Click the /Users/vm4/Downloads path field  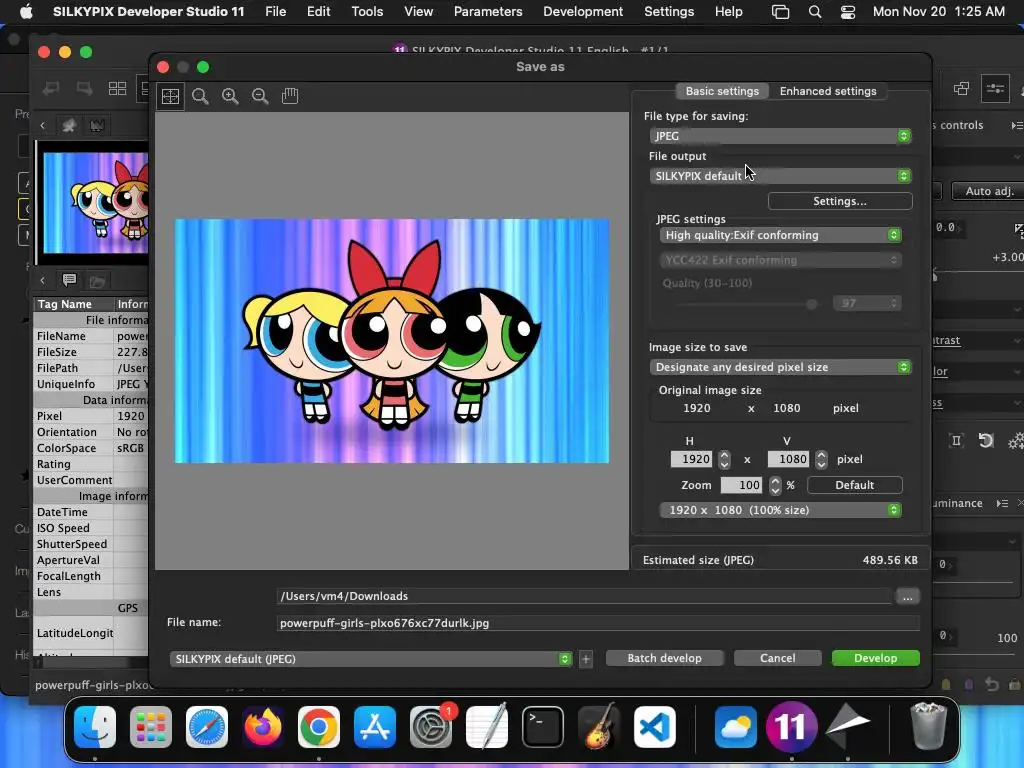tap(584, 596)
